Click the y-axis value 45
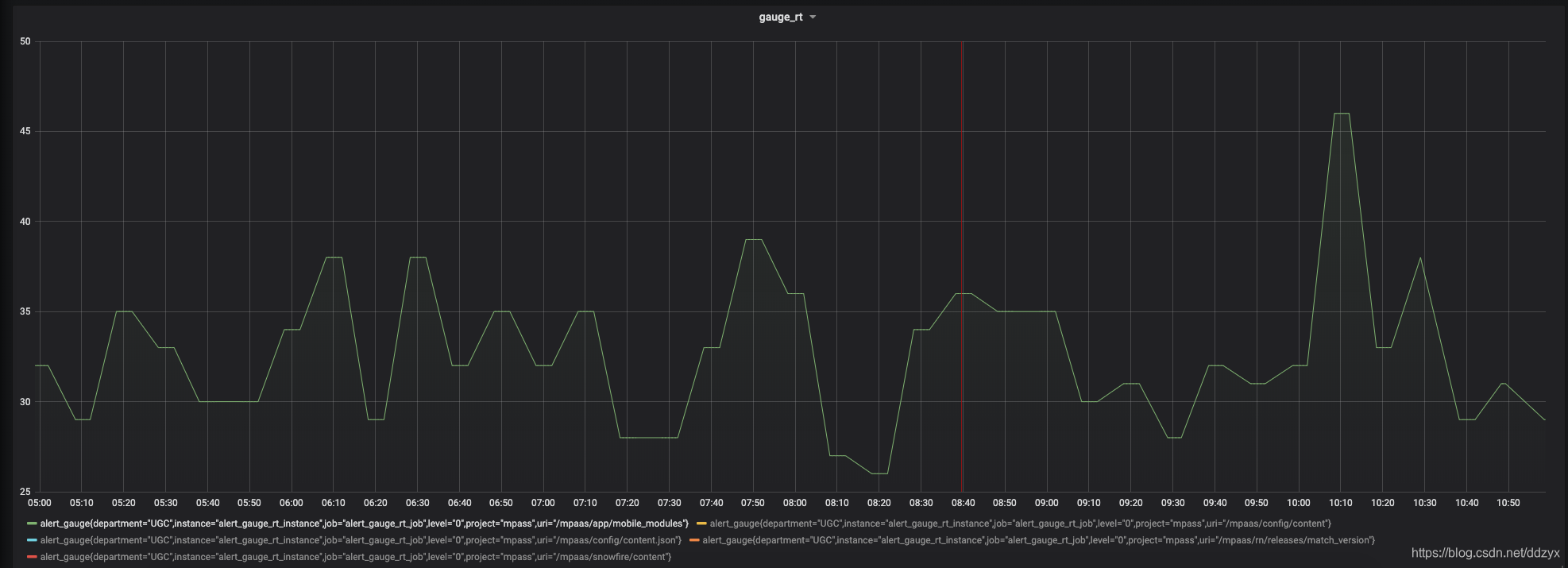The width and height of the screenshot is (1568, 568). (25, 131)
